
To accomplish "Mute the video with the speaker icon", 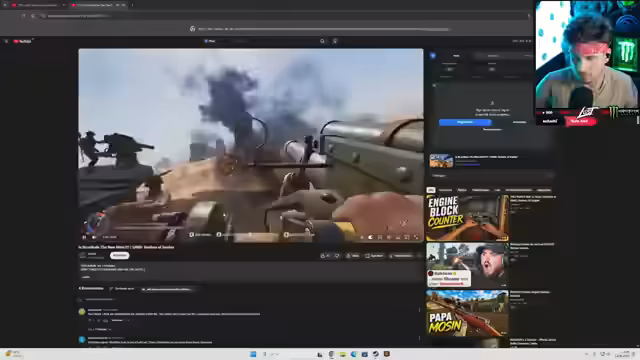I will point(94,237).
